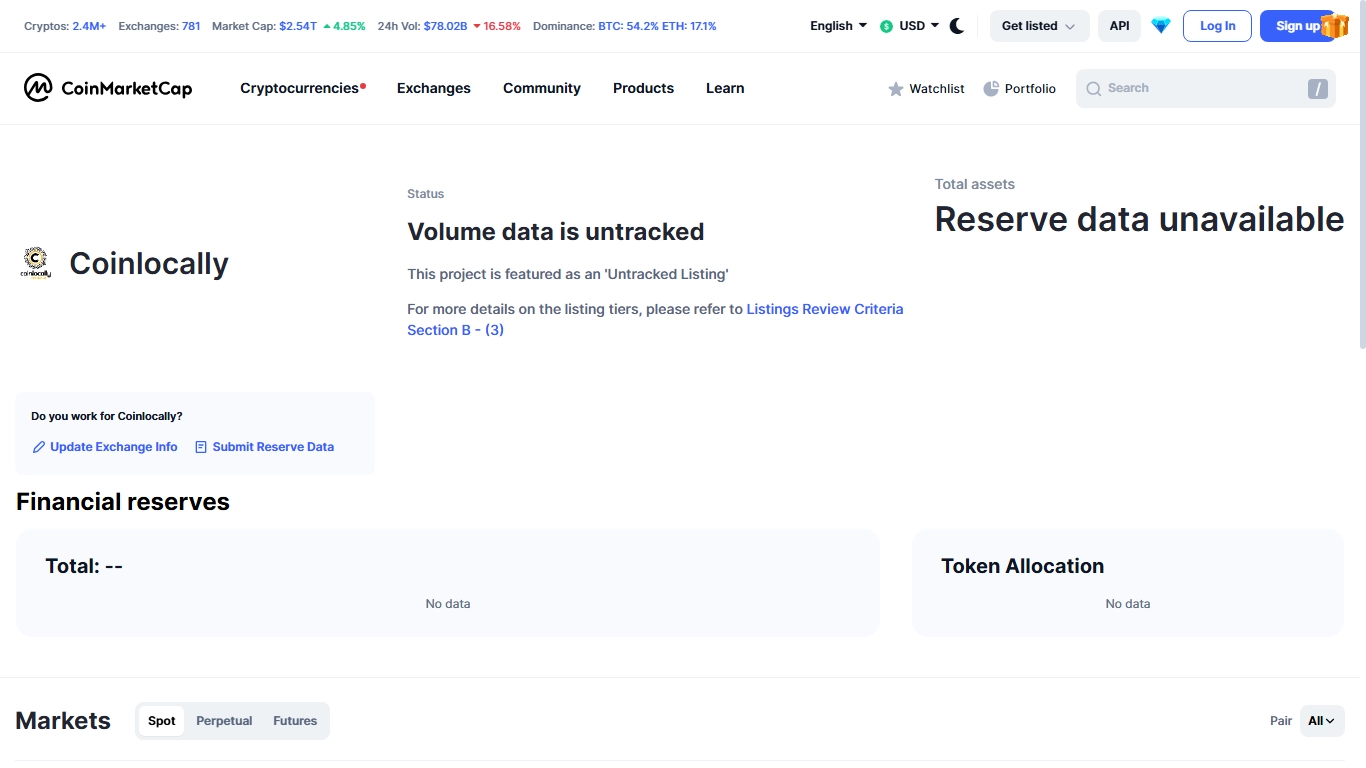Click the gift box icon on Sign up

(x=1335, y=26)
